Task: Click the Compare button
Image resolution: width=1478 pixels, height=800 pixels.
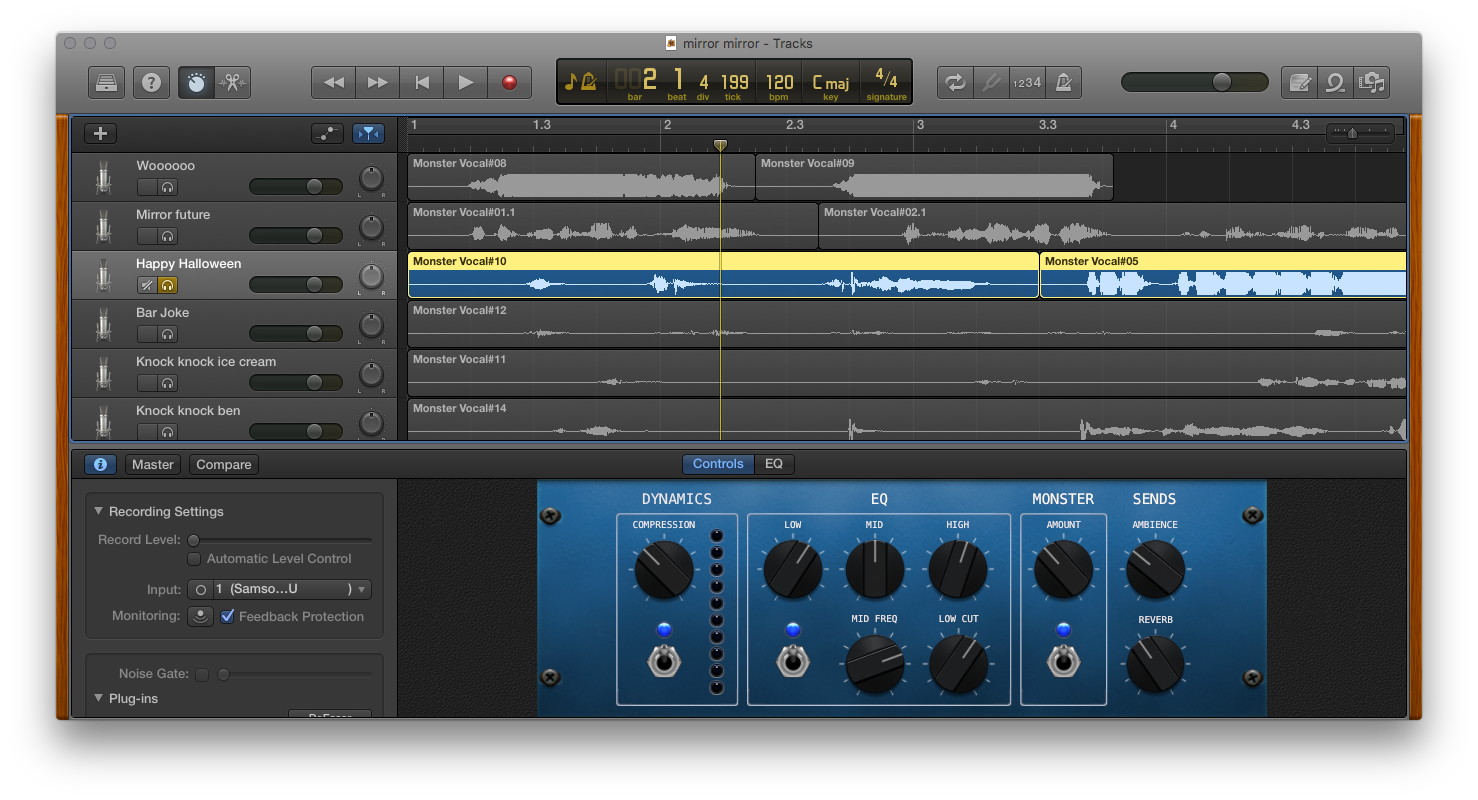Action: (x=224, y=465)
